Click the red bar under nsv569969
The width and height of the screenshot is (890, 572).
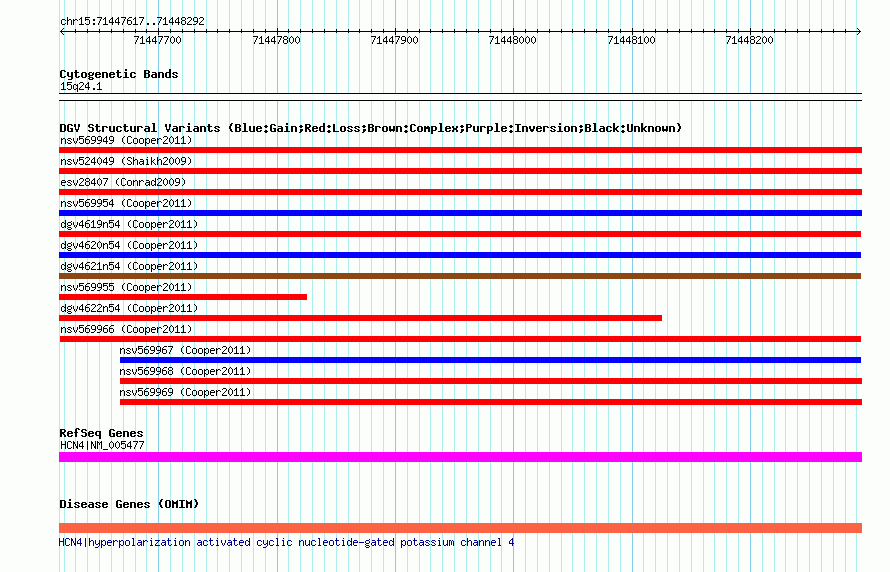click(x=491, y=402)
